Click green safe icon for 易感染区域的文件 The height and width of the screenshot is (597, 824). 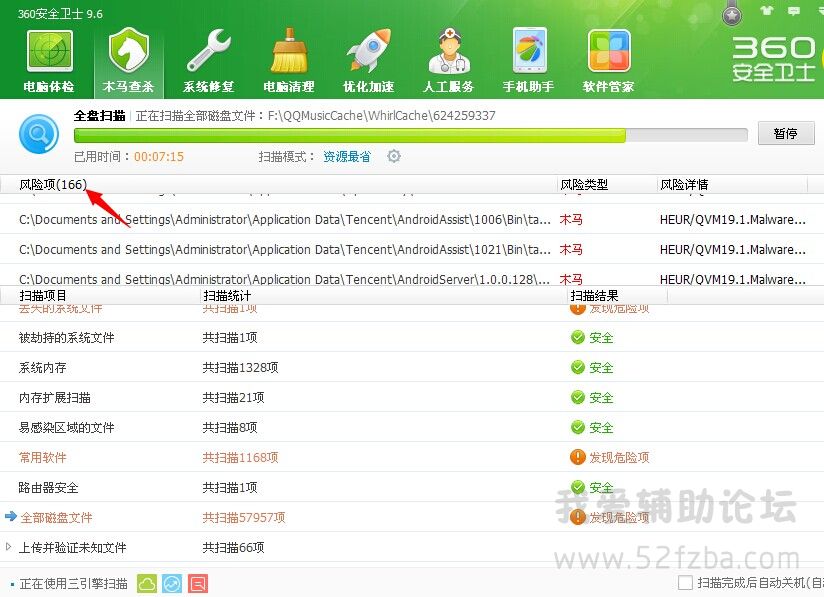[x=578, y=427]
